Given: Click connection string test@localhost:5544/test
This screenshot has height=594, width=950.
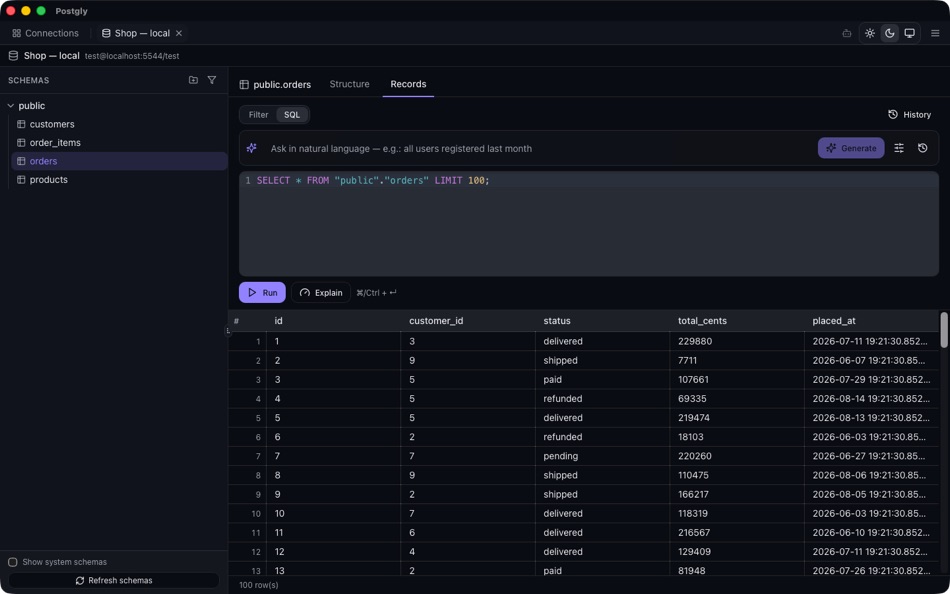Looking at the screenshot, I should coord(132,56).
